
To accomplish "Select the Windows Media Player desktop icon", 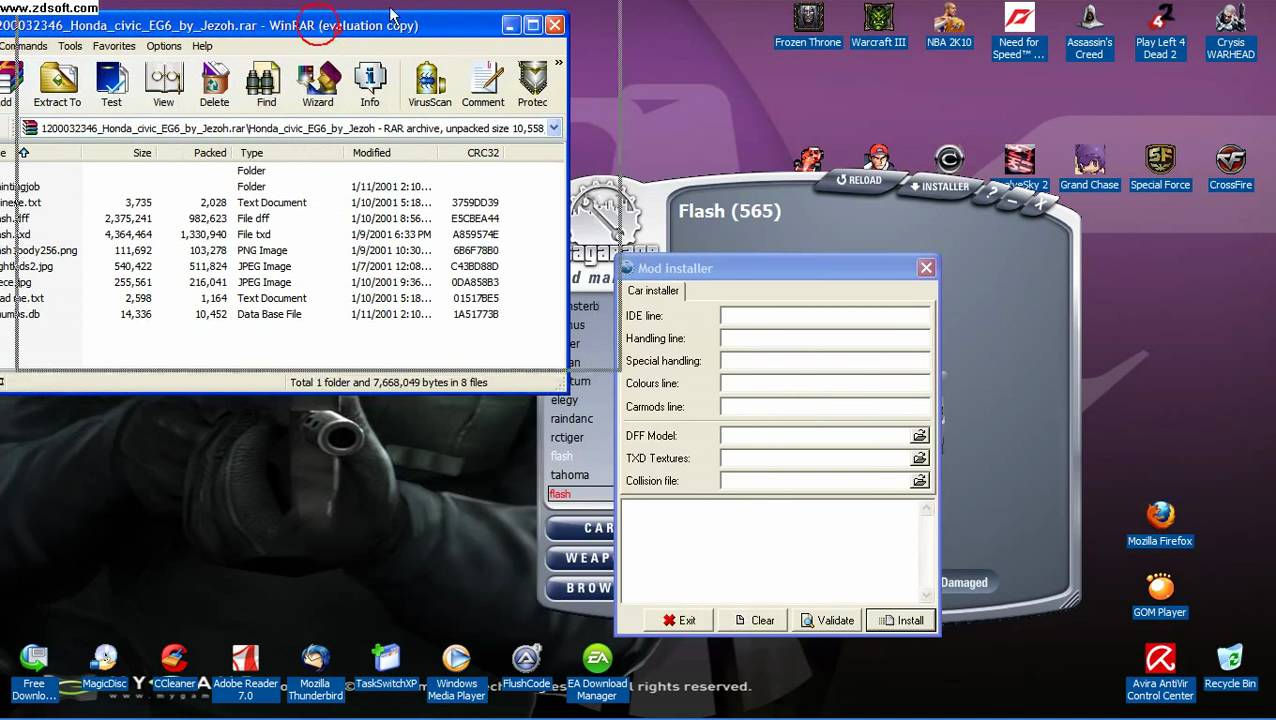I will tap(456, 673).
